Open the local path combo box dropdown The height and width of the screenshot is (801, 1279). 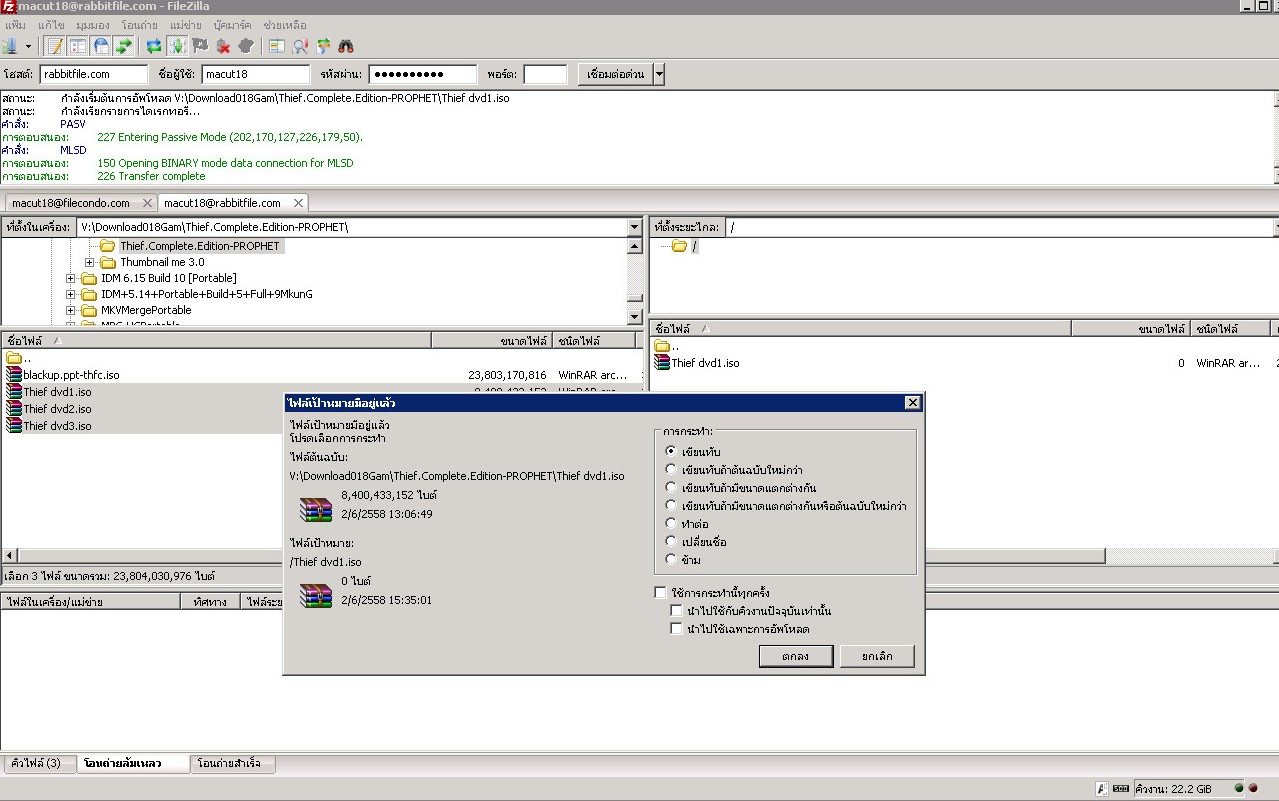tap(634, 227)
